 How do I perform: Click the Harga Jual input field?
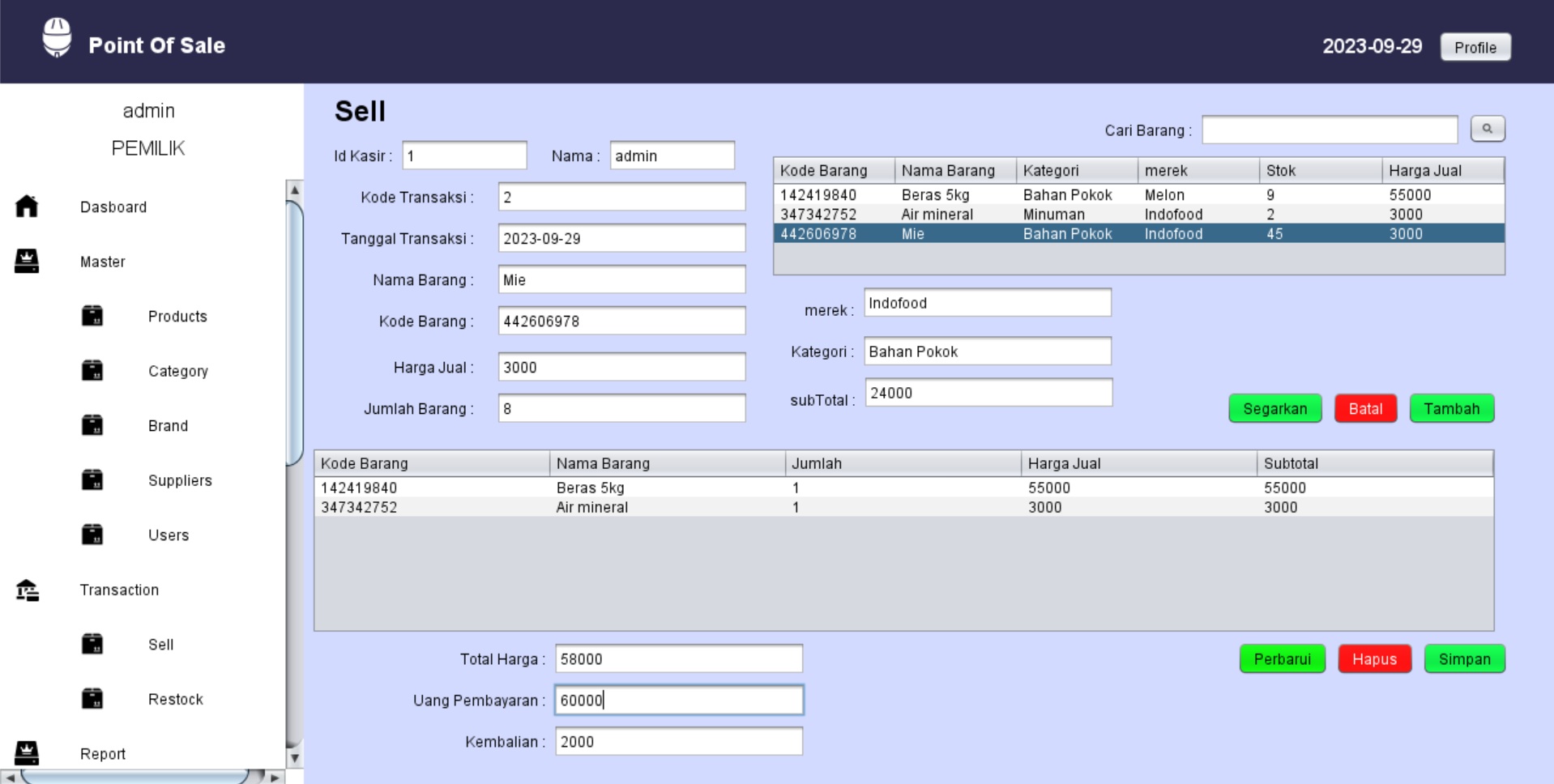click(x=621, y=367)
